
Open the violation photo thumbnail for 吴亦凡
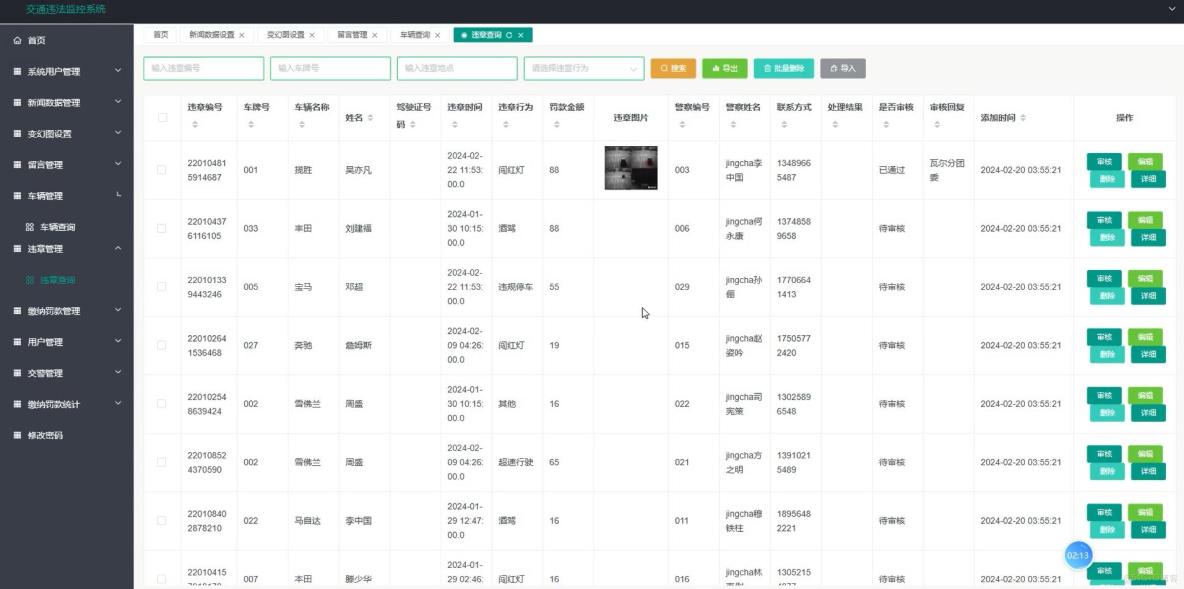pos(630,166)
